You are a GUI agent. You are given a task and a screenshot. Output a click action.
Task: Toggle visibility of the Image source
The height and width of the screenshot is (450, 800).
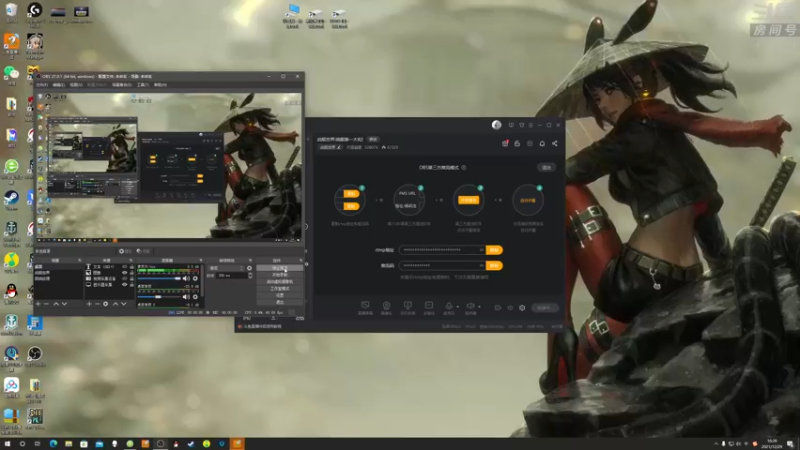point(124,273)
